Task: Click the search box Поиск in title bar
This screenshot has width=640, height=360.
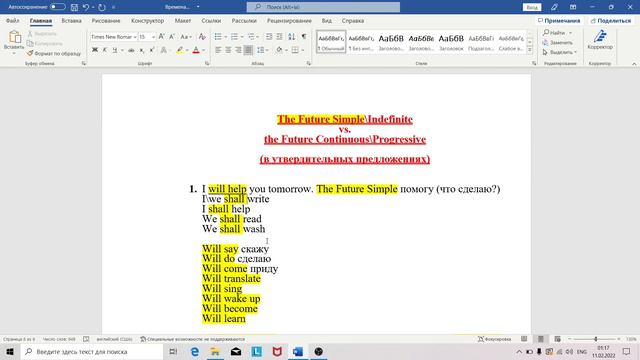Action: [x=323, y=7]
